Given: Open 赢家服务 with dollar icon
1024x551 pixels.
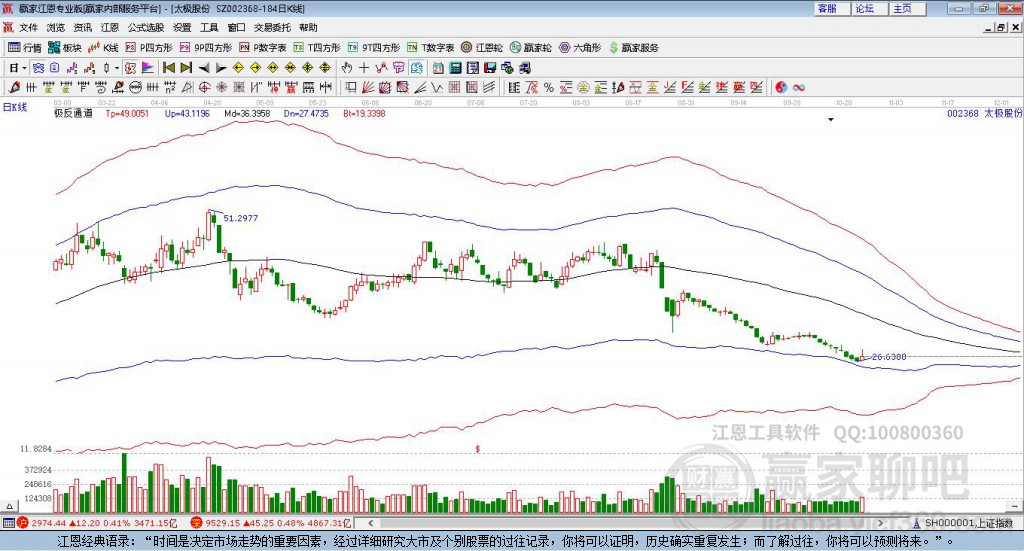Looking at the screenshot, I should point(633,48).
